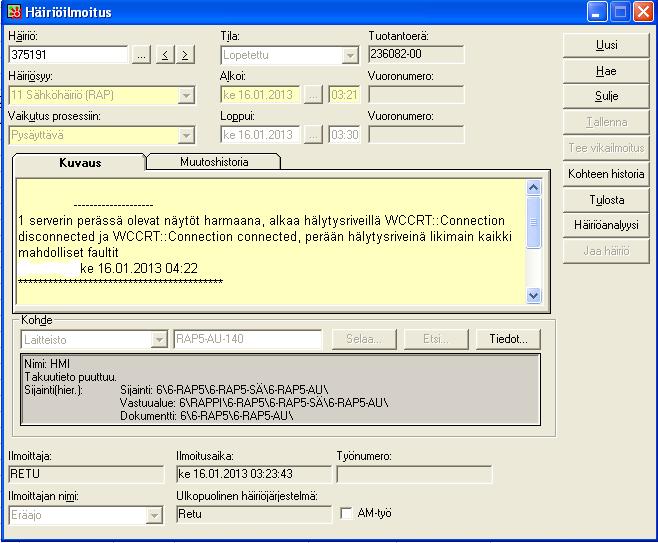Click the Tallenna button
This screenshot has height=543, width=658.
[x=606, y=122]
